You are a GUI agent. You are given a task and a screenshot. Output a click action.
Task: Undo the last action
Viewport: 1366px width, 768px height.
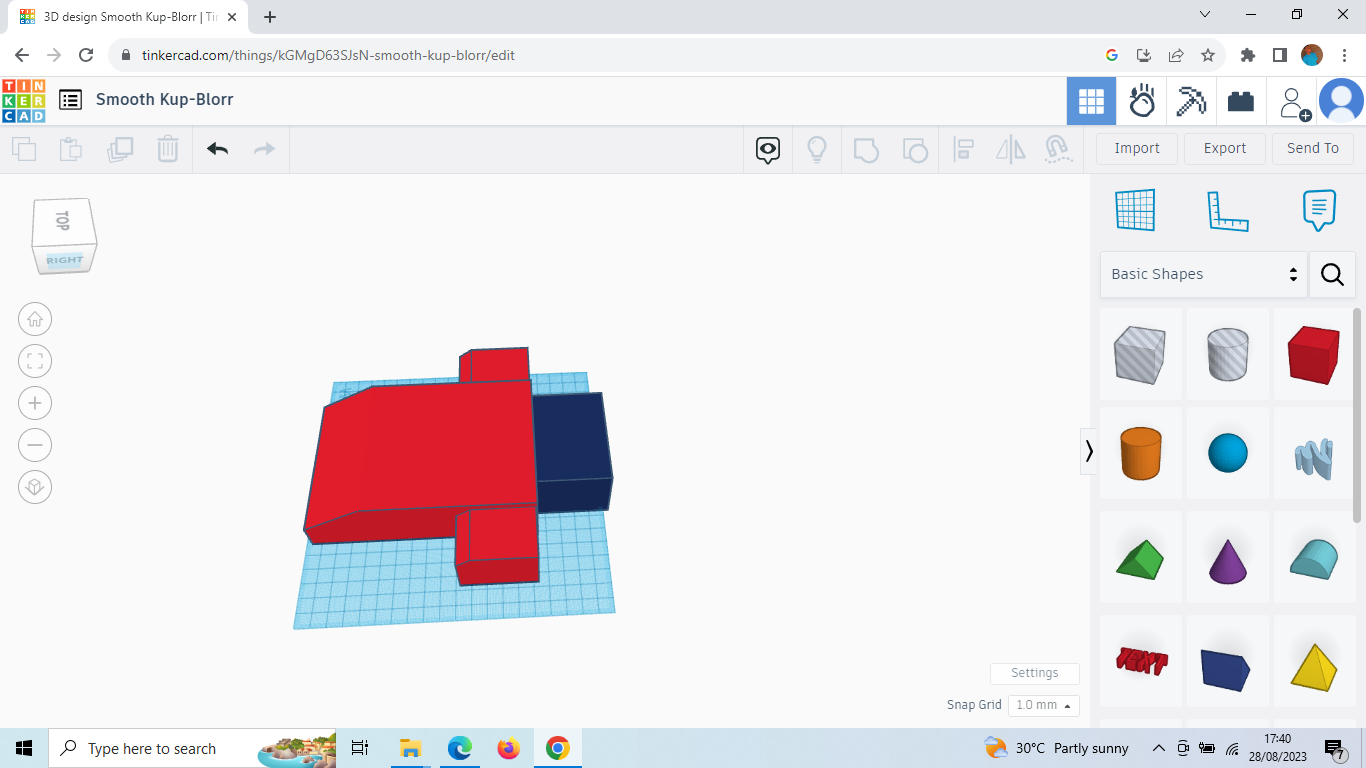pos(218,148)
